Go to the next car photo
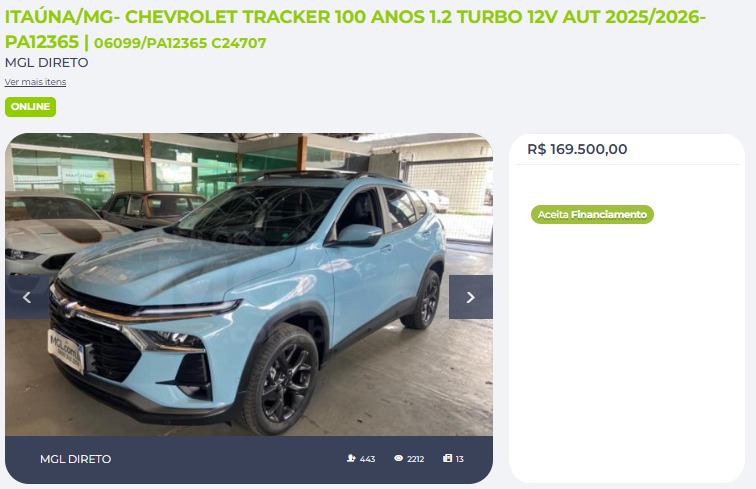Image resolution: width=756 pixels, height=489 pixels. 471,297
